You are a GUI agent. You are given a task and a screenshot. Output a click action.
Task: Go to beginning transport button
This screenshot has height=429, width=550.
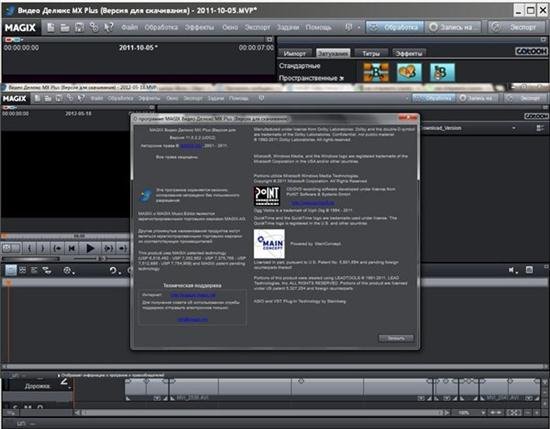(72, 248)
